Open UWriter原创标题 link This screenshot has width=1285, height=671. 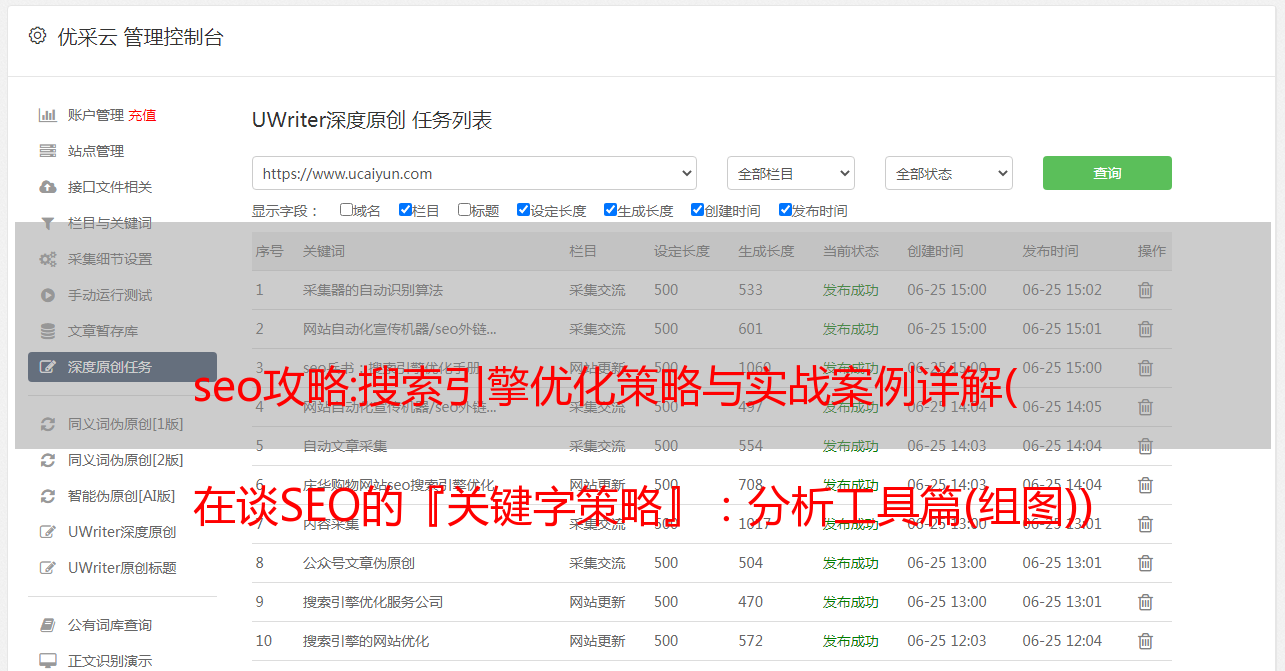(x=122, y=568)
